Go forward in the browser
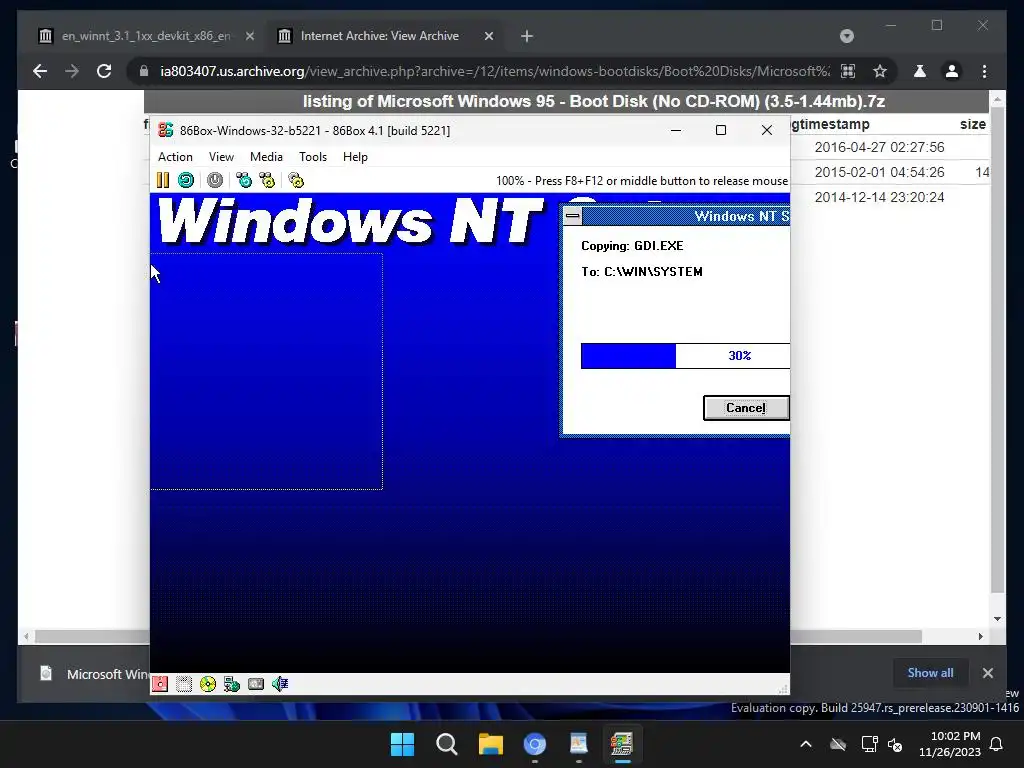1024x768 pixels. [72, 71]
